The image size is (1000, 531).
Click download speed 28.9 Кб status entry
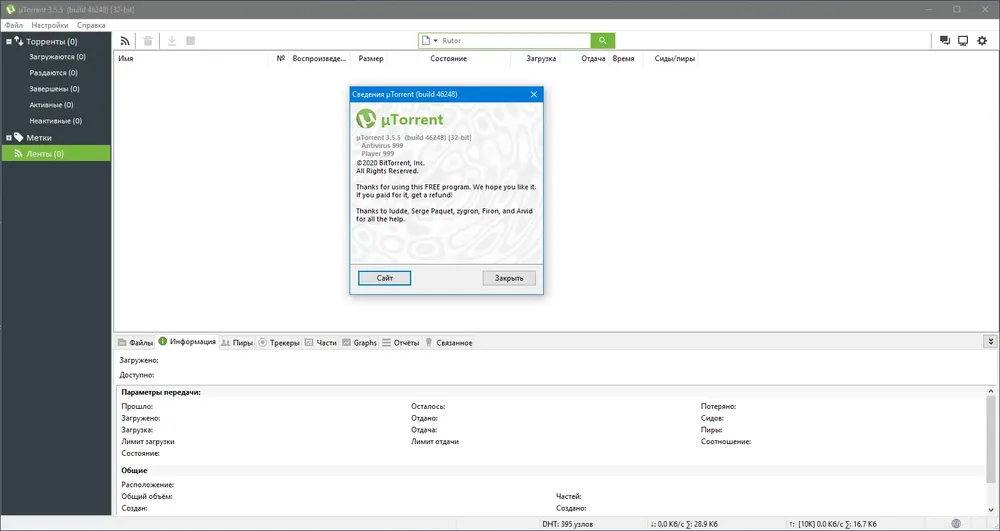pos(684,524)
